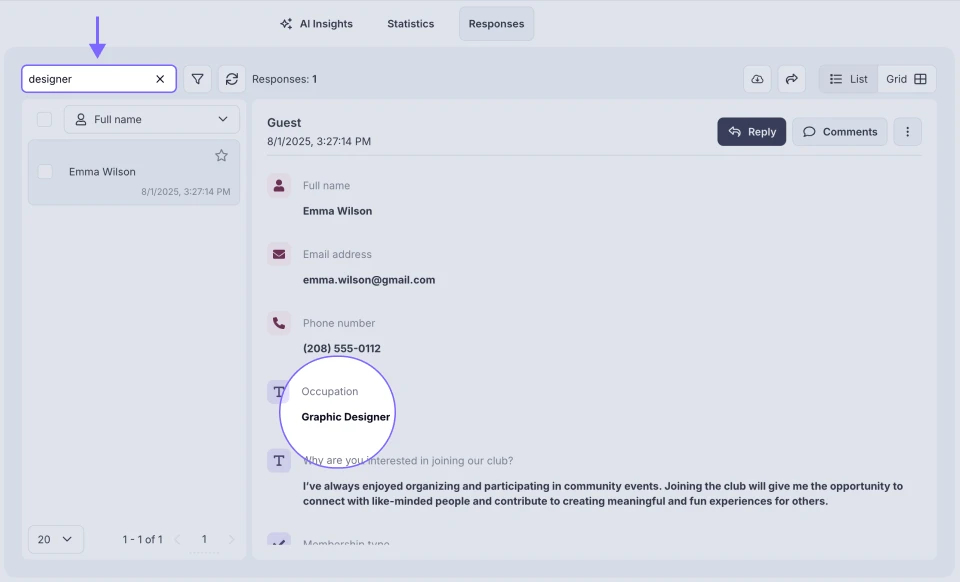
Task: Share responses using the forward arrow icon
Action: pyautogui.click(x=792, y=78)
